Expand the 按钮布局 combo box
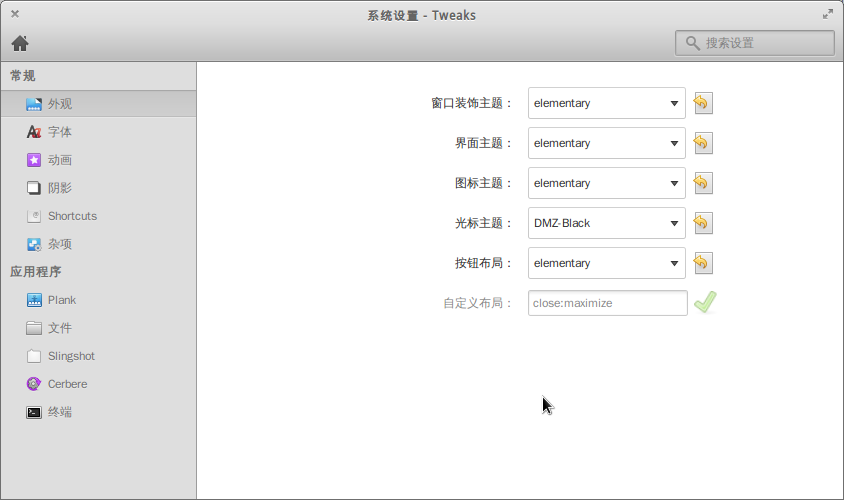This screenshot has height=500, width=844. 606,263
